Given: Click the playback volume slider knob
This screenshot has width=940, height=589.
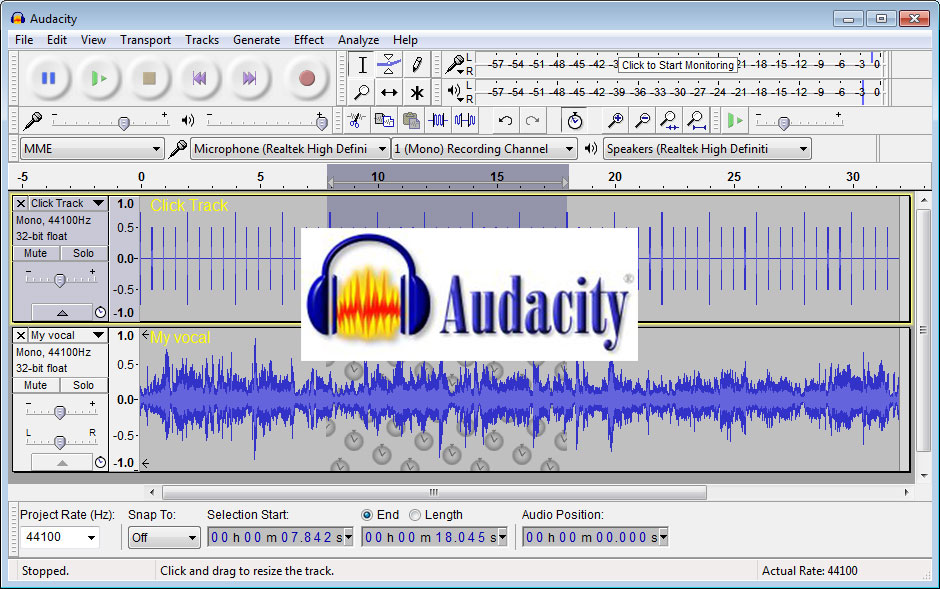Looking at the screenshot, I should [x=321, y=123].
